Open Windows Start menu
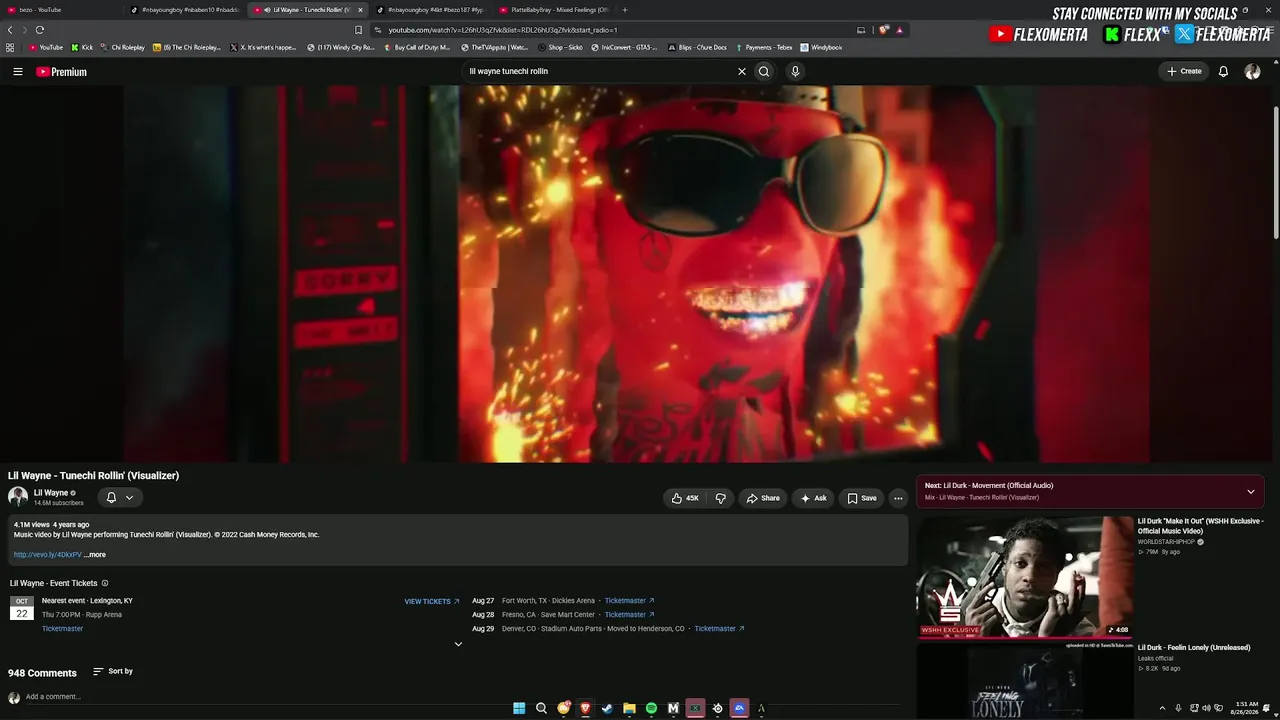This screenshot has width=1280, height=720. (x=519, y=708)
